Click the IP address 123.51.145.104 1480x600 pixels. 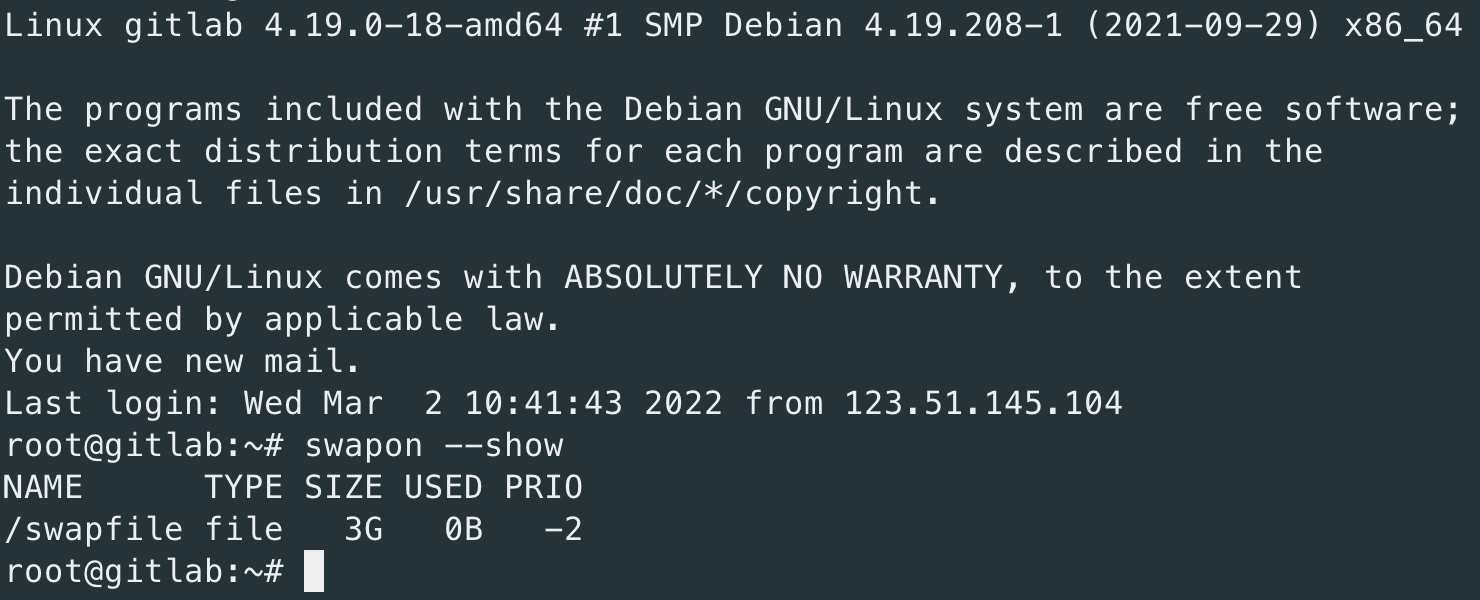[x=984, y=403]
